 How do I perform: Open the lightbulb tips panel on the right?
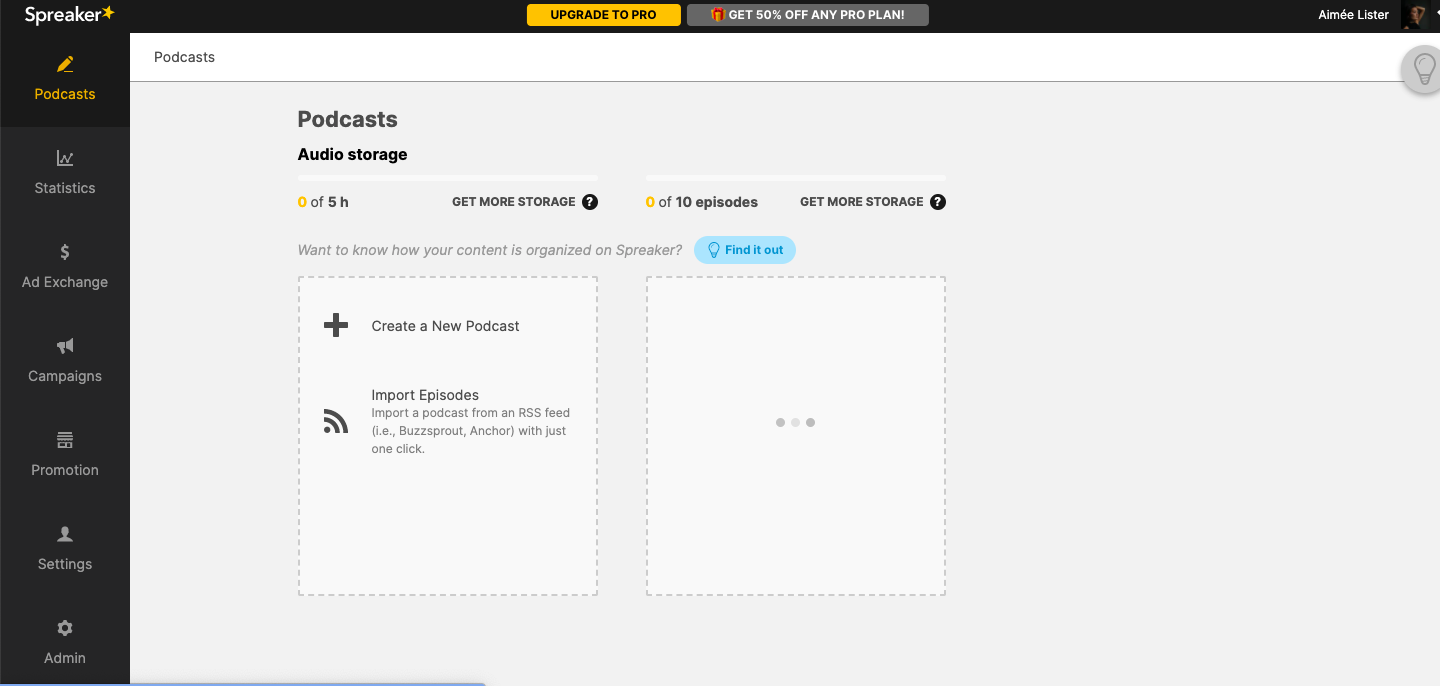pos(1425,70)
